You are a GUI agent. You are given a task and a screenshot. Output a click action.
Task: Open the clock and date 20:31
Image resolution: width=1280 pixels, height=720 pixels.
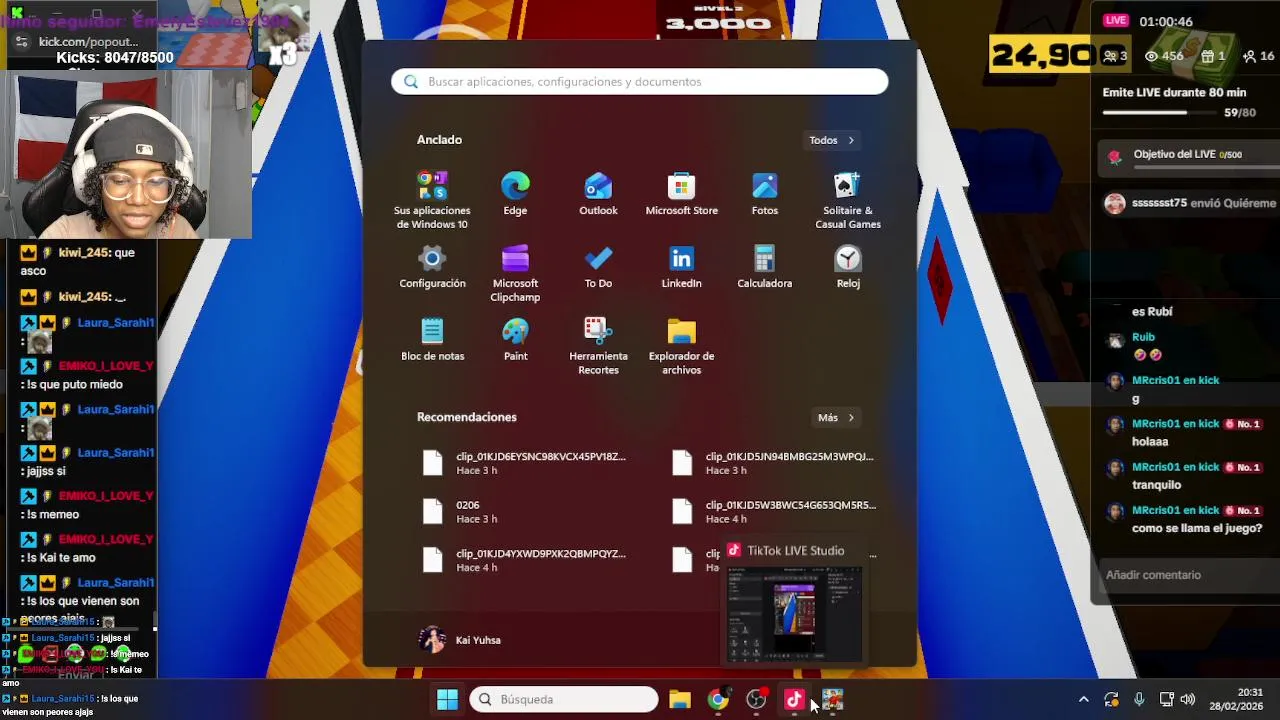tap(1236, 699)
